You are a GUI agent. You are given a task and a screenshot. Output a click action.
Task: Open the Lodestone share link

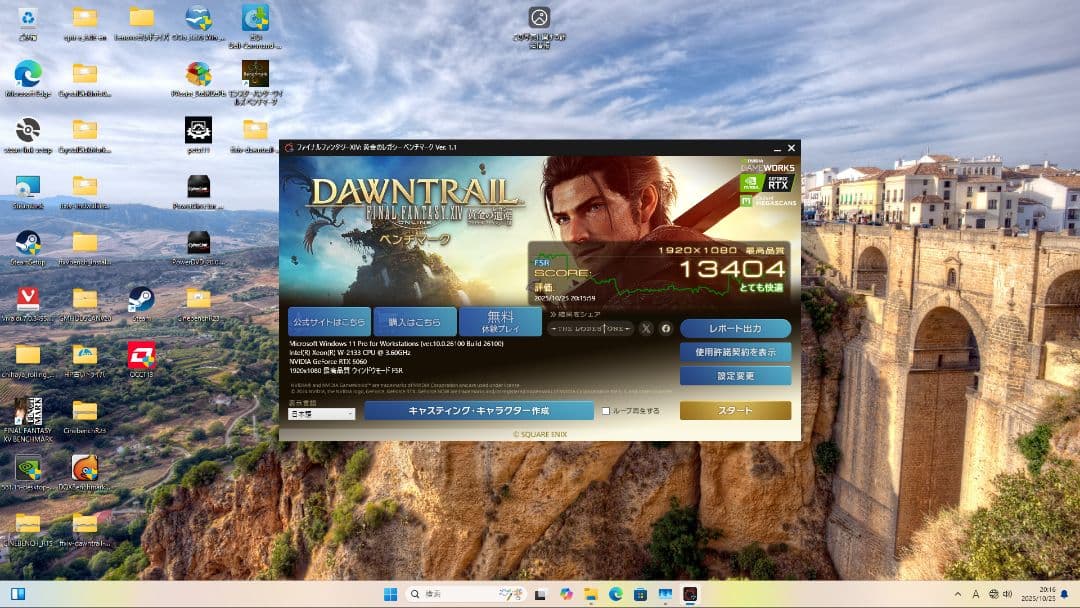tap(590, 329)
